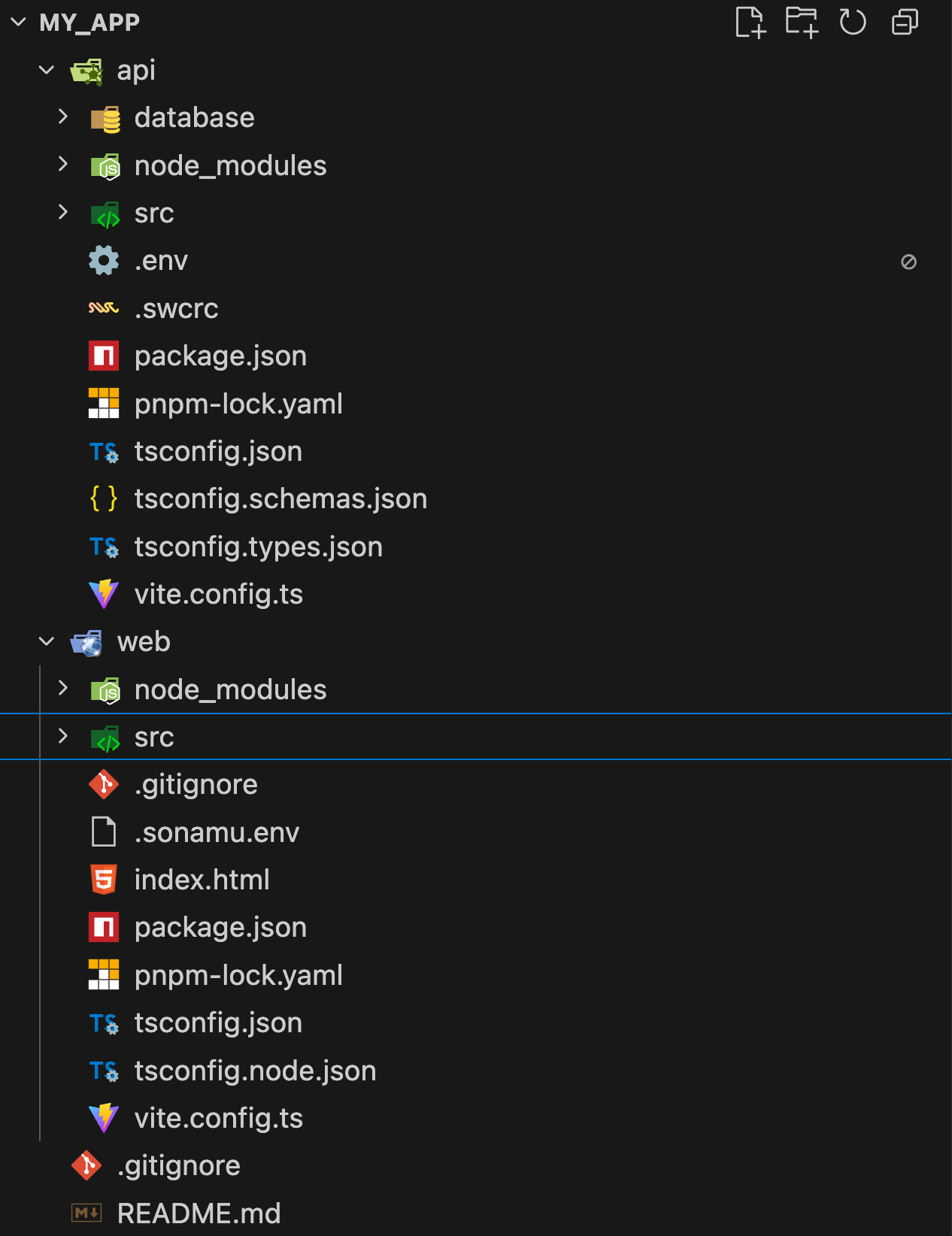Open the .sonamu.env file
This screenshot has height=1236, width=952.
coord(217,832)
